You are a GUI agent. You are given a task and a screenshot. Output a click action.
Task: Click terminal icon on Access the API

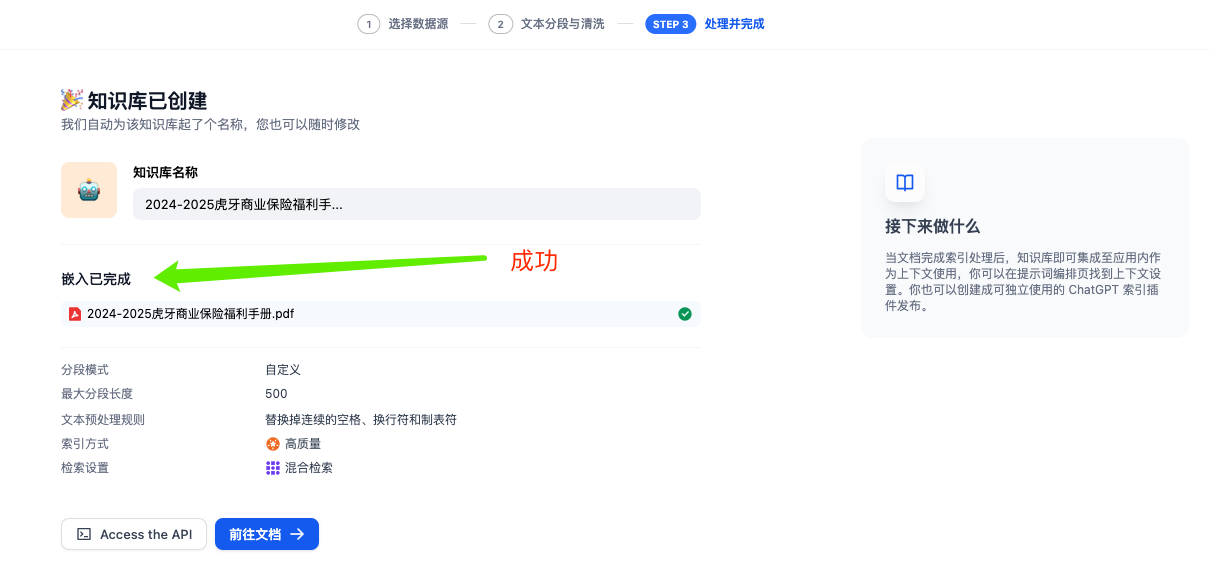pos(85,535)
